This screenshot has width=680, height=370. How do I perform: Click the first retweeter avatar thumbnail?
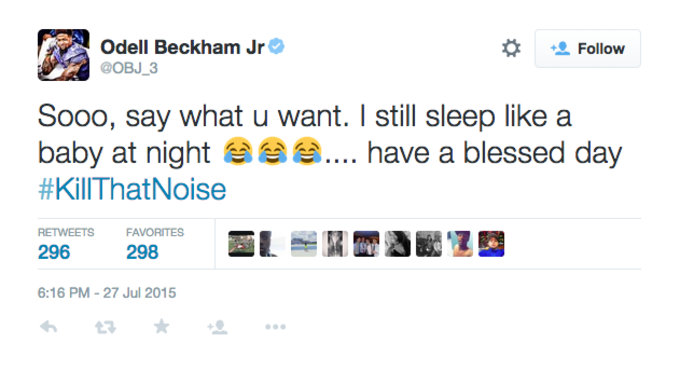pos(241,244)
